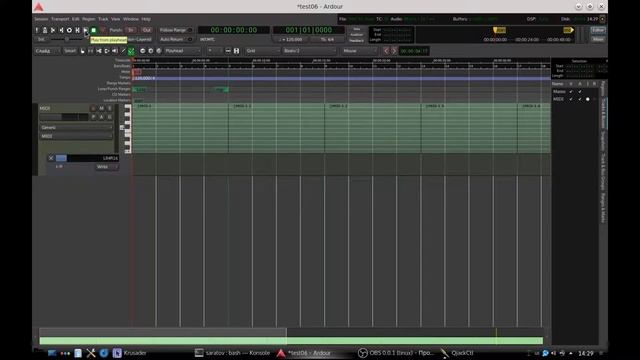Nudge forward arrow button
640x360 pixels.
[x=394, y=51]
